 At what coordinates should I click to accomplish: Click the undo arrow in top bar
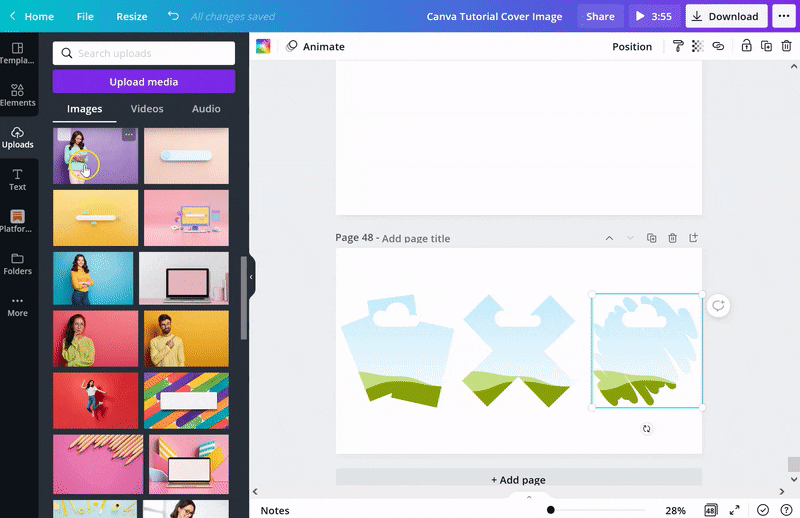coord(173,16)
